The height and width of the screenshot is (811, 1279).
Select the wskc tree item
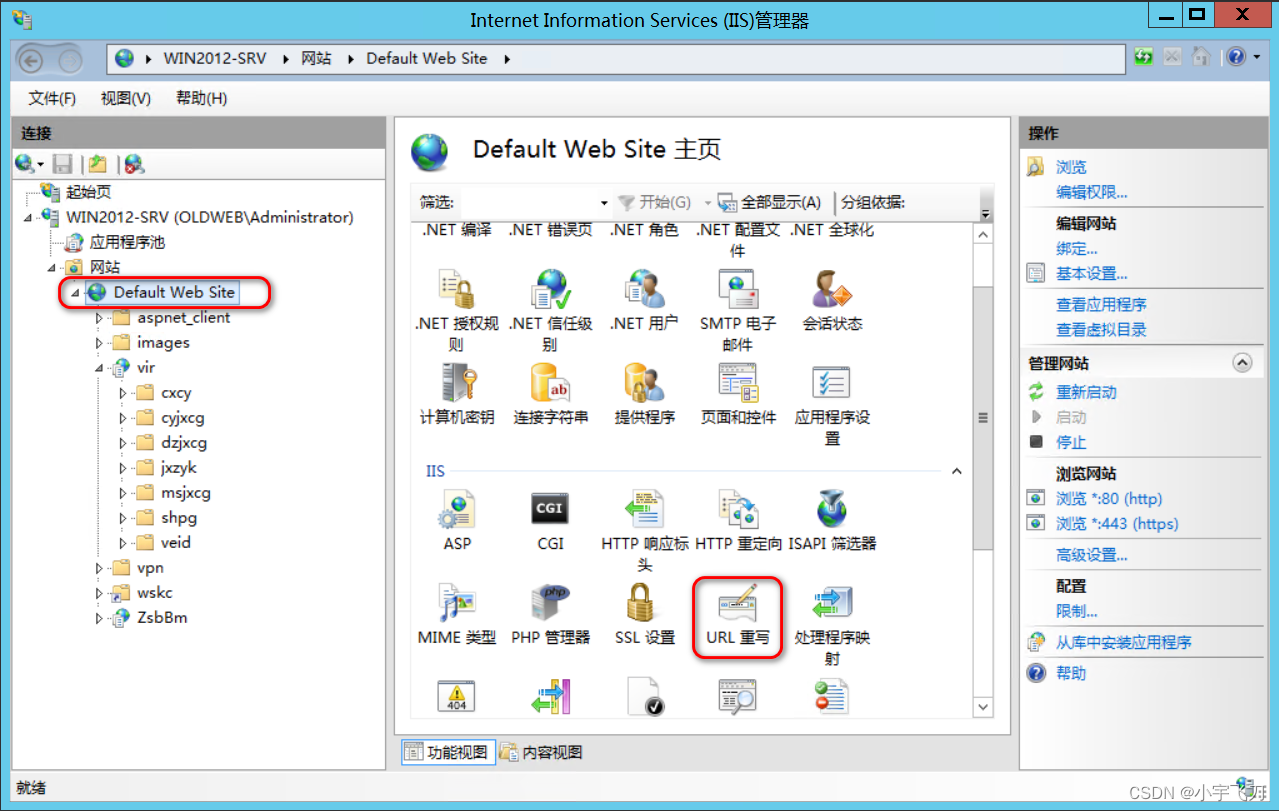click(x=155, y=593)
